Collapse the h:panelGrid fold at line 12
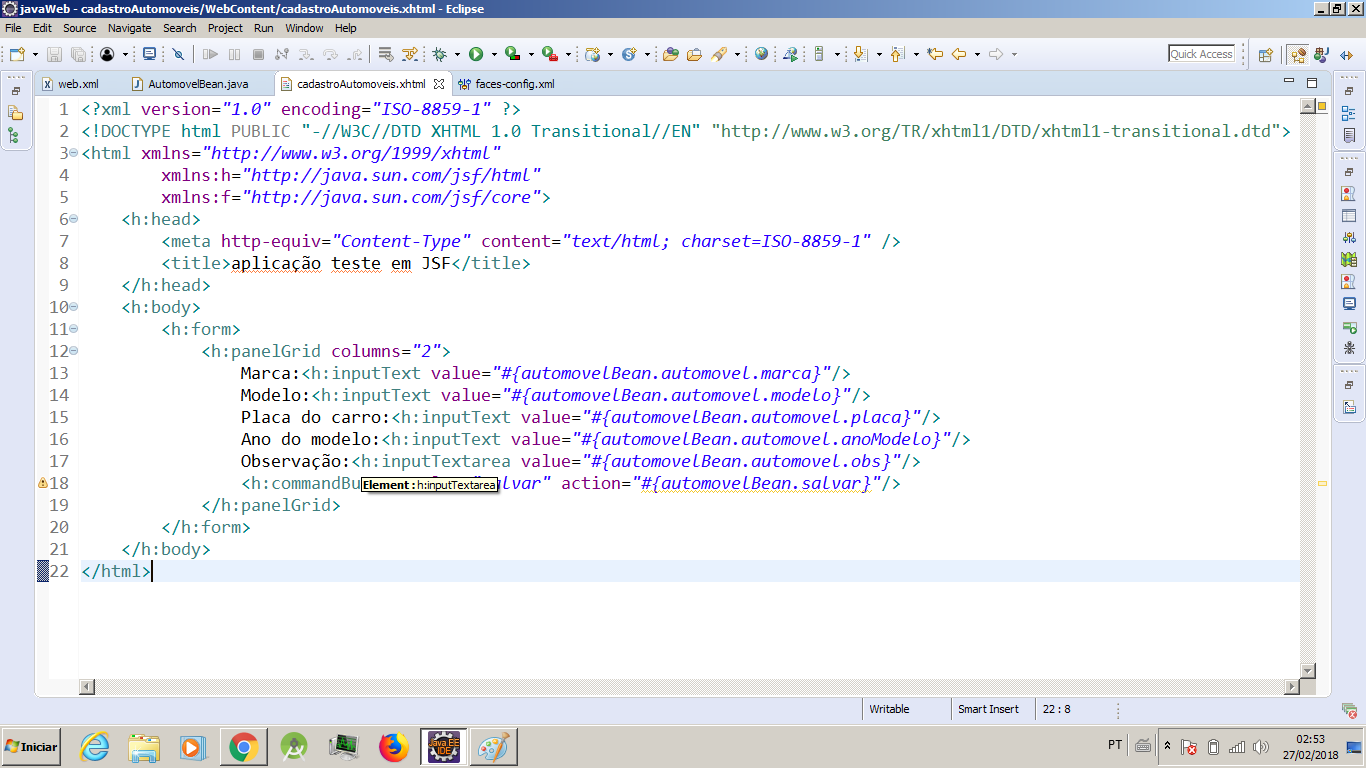The width and height of the screenshot is (1366, 768). point(74,351)
